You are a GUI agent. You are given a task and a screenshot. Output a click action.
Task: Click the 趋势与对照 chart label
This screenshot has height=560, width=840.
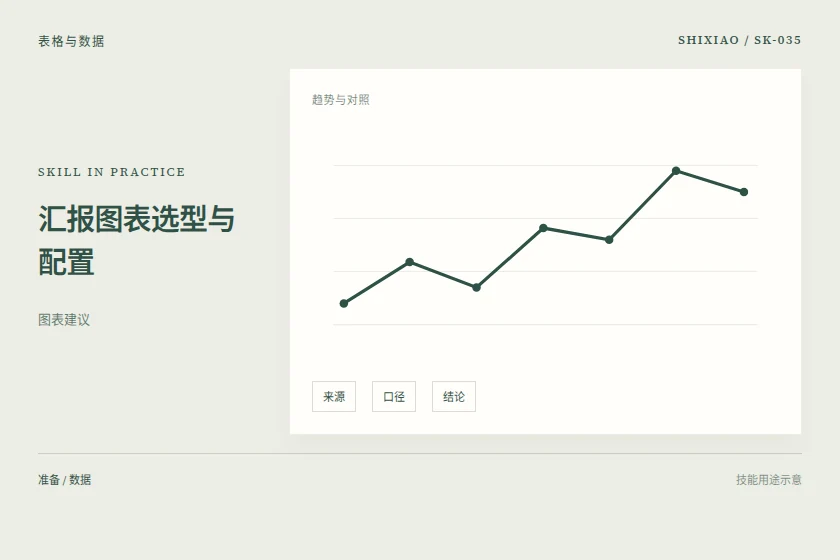tap(341, 100)
